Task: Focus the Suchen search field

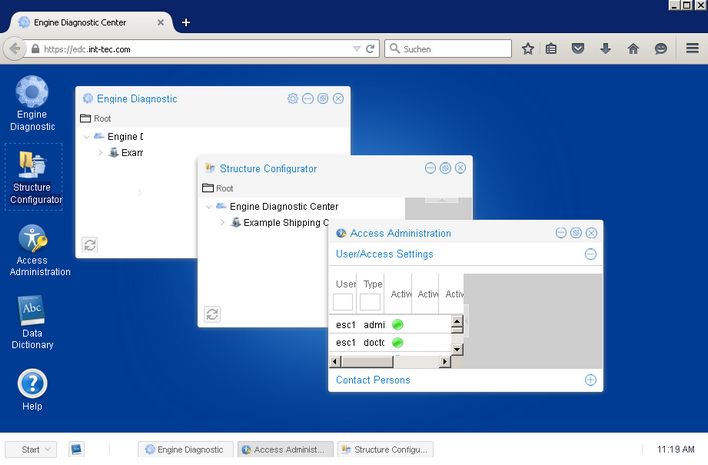Action: pos(448,49)
